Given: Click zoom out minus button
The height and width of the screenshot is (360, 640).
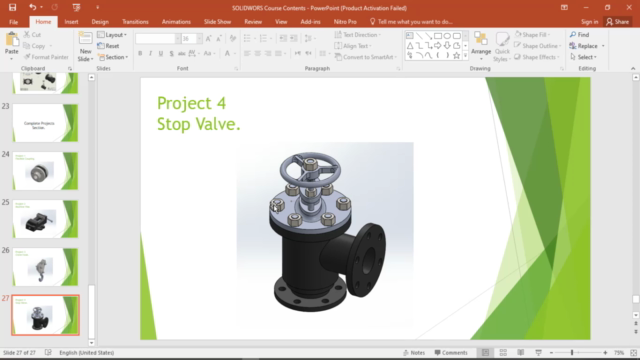Looking at the screenshot, I should (x=551, y=353).
